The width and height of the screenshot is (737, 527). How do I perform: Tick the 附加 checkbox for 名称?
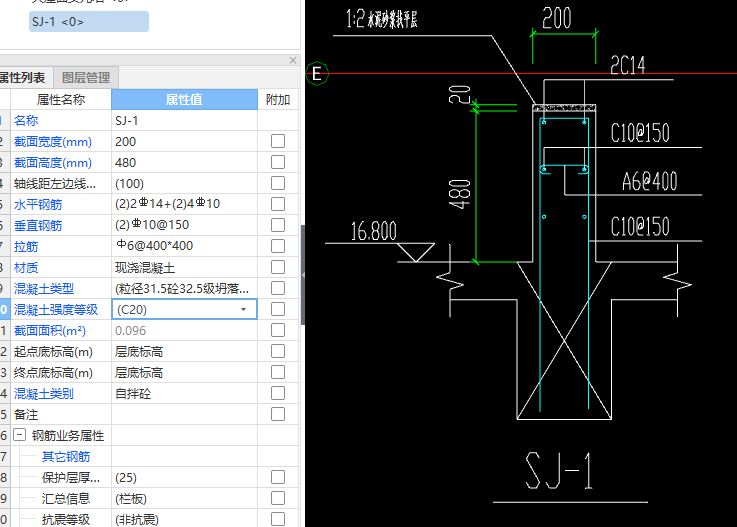point(278,121)
